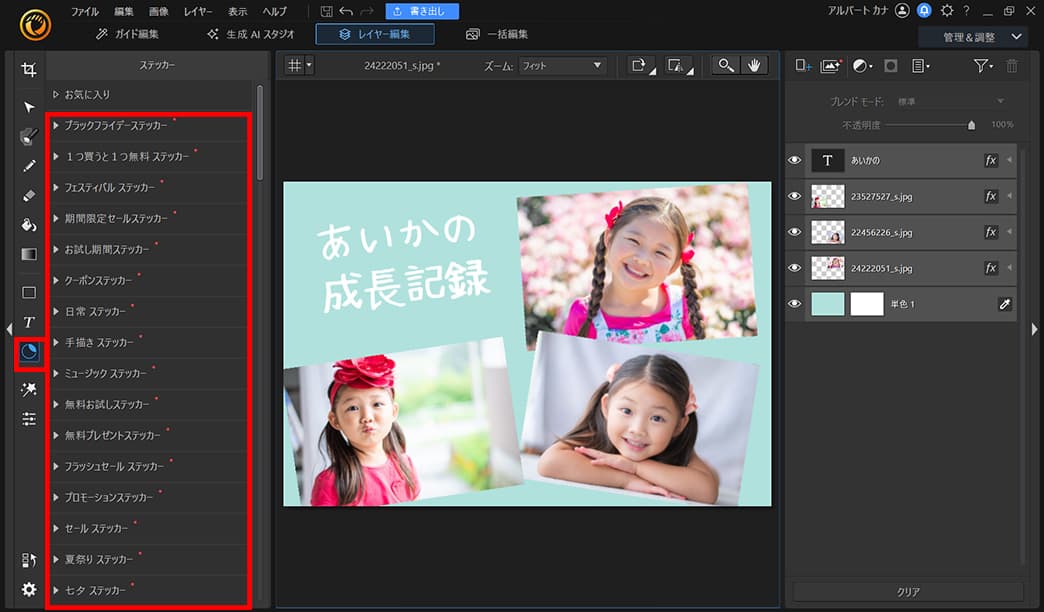Image resolution: width=1044 pixels, height=612 pixels.
Task: Click the add image layer icon
Action: pos(830,66)
